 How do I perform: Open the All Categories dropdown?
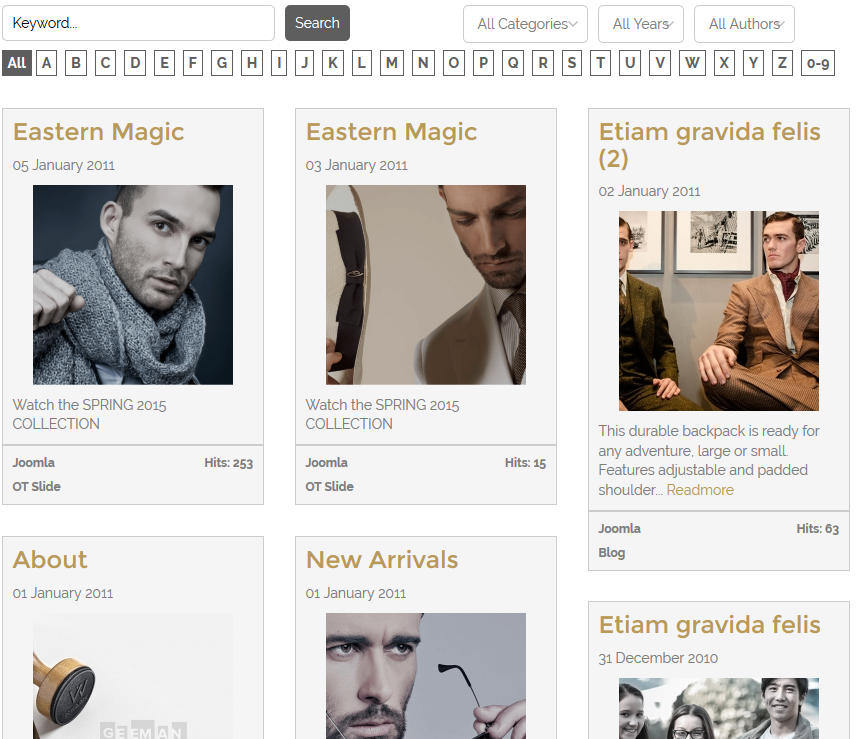tap(525, 24)
